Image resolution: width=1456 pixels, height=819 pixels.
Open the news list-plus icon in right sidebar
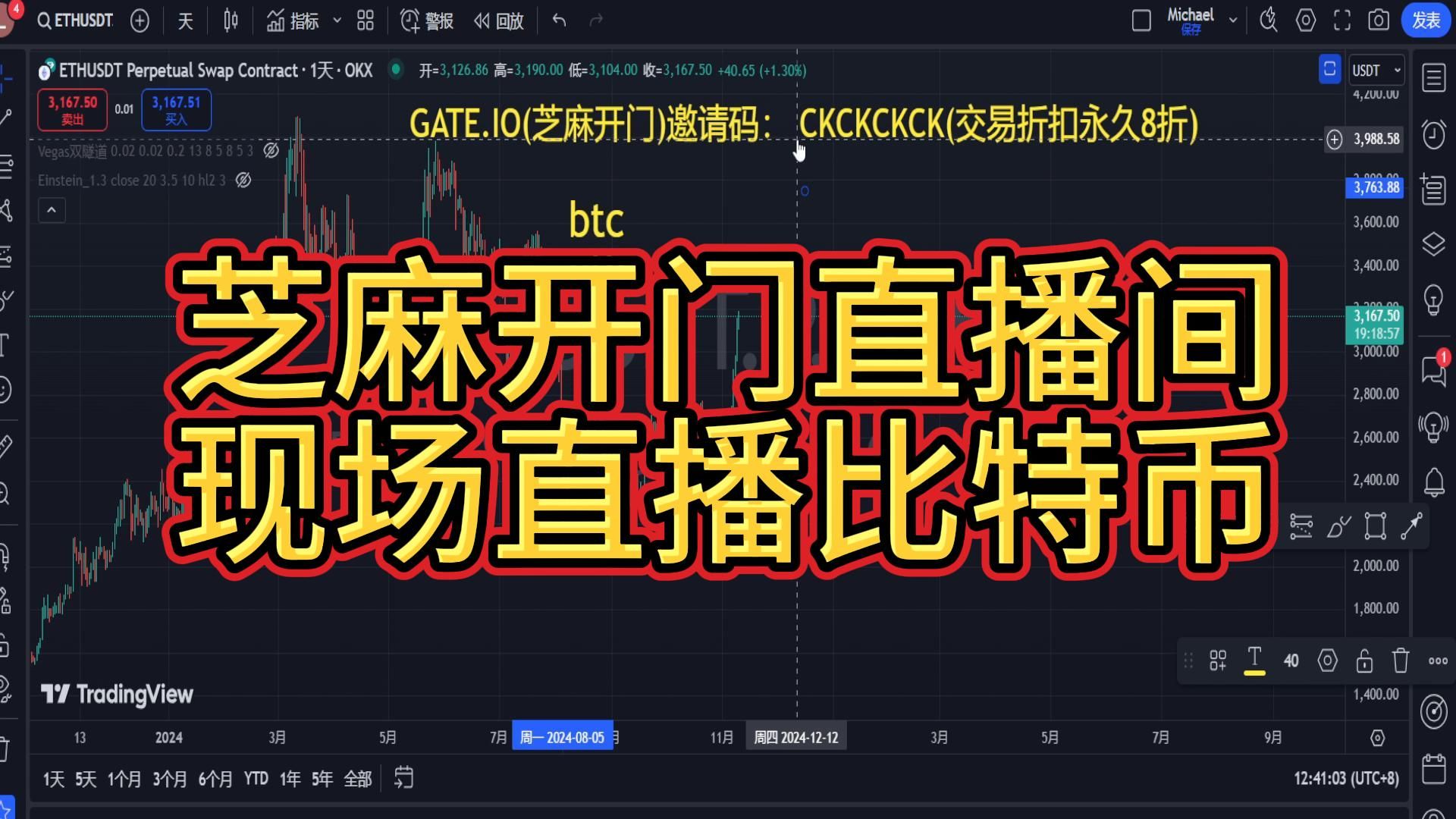pos(1433,190)
